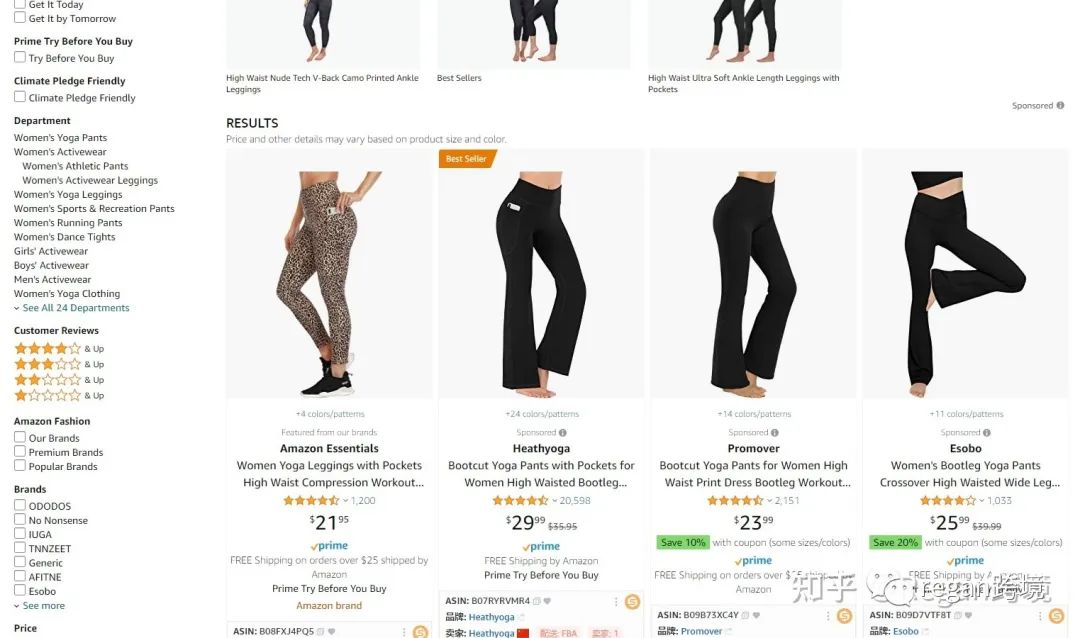
Task: Click the orange S icon on Esobo card
Action: point(1056,616)
